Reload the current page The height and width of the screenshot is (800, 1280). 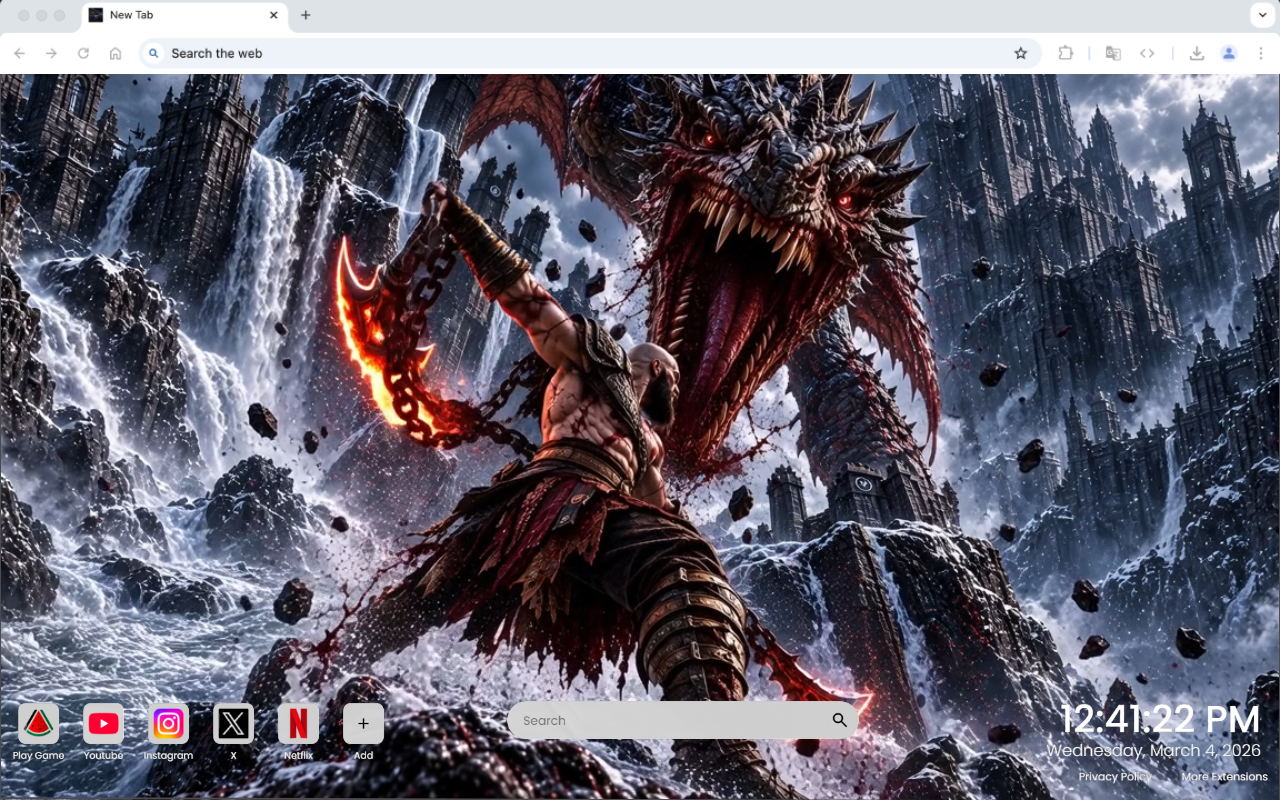tap(83, 53)
